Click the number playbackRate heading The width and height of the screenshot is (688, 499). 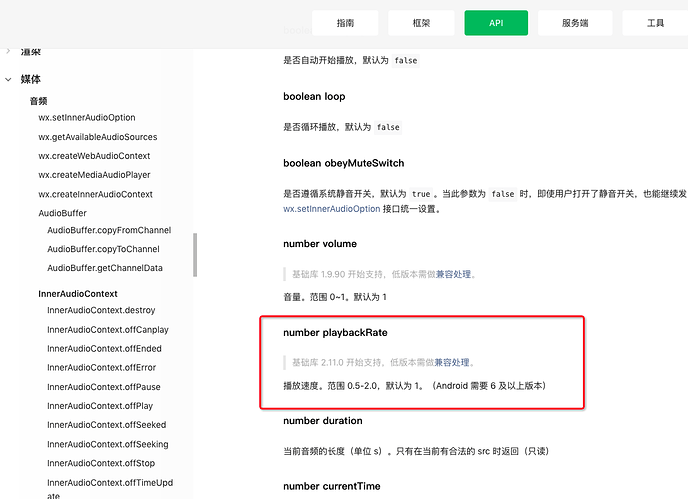tap(335, 333)
